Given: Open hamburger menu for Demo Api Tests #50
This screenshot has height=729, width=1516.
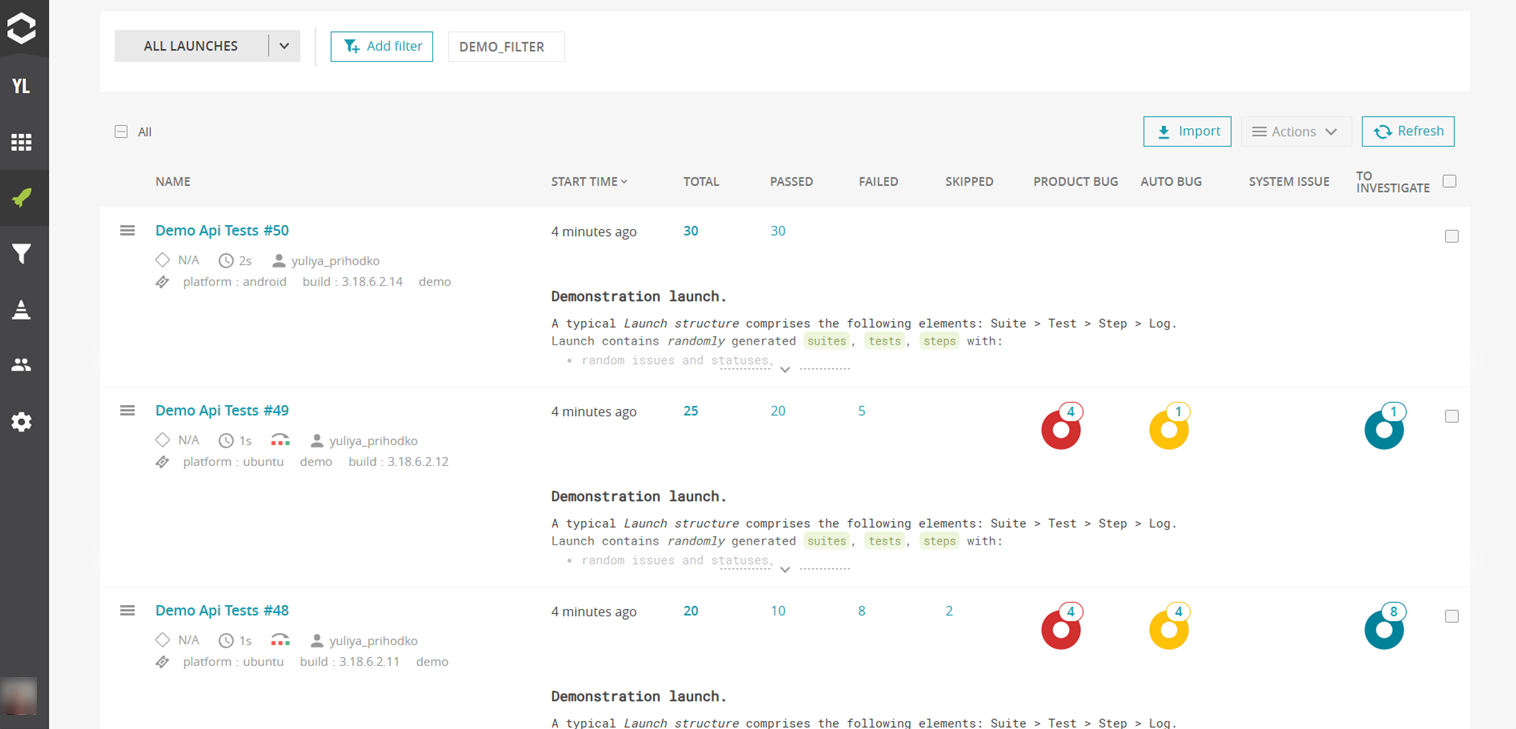Looking at the screenshot, I should 127,231.
